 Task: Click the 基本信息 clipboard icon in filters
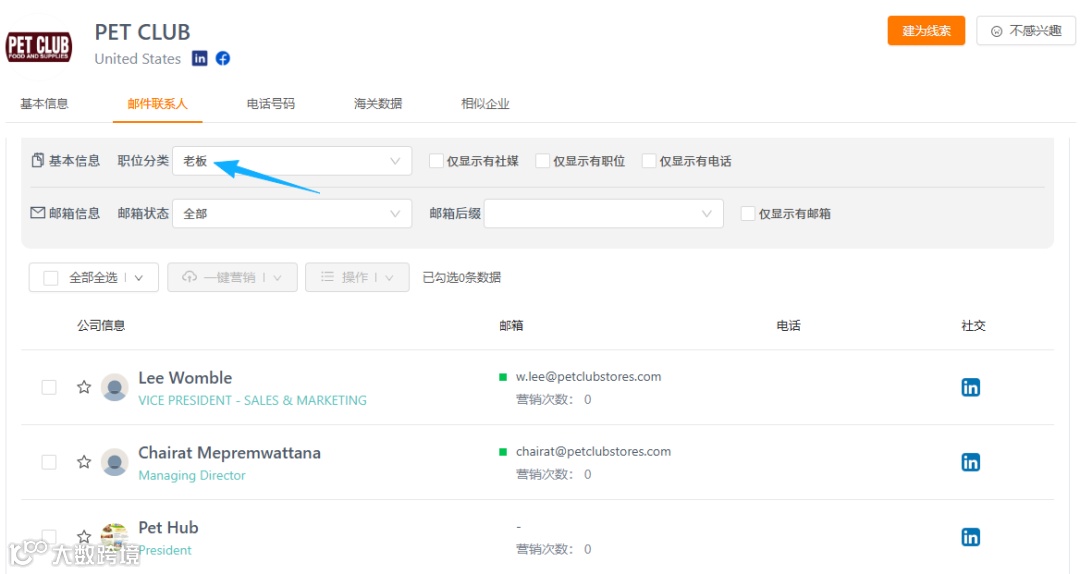click(38, 161)
